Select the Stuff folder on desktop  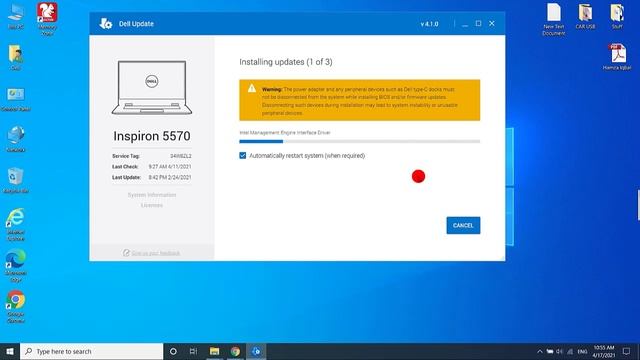617,16
